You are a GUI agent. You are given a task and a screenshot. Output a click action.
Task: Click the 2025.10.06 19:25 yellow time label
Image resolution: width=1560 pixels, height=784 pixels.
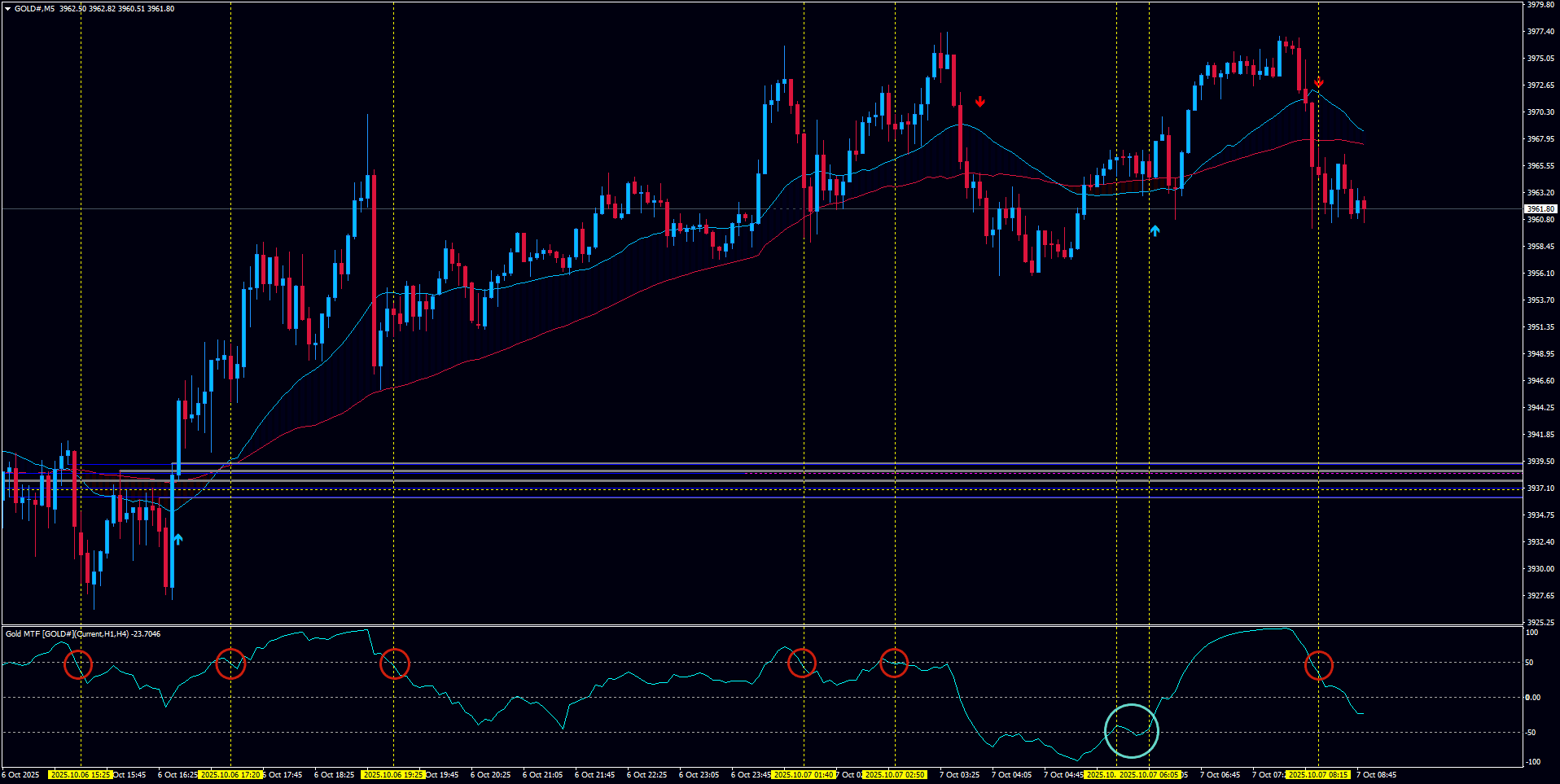pyautogui.click(x=394, y=774)
